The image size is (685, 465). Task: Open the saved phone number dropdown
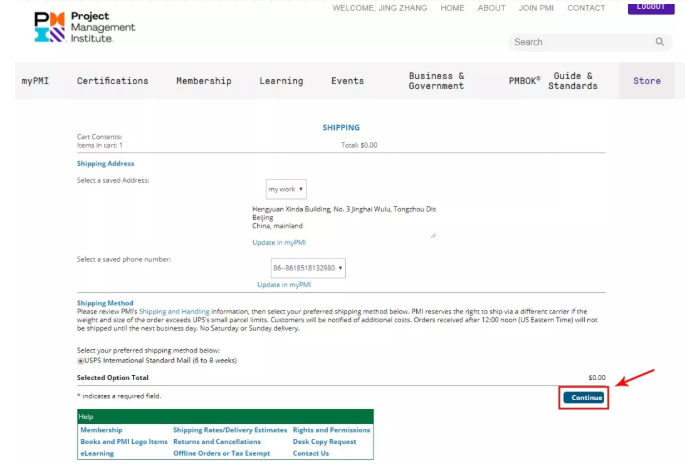[x=309, y=268]
